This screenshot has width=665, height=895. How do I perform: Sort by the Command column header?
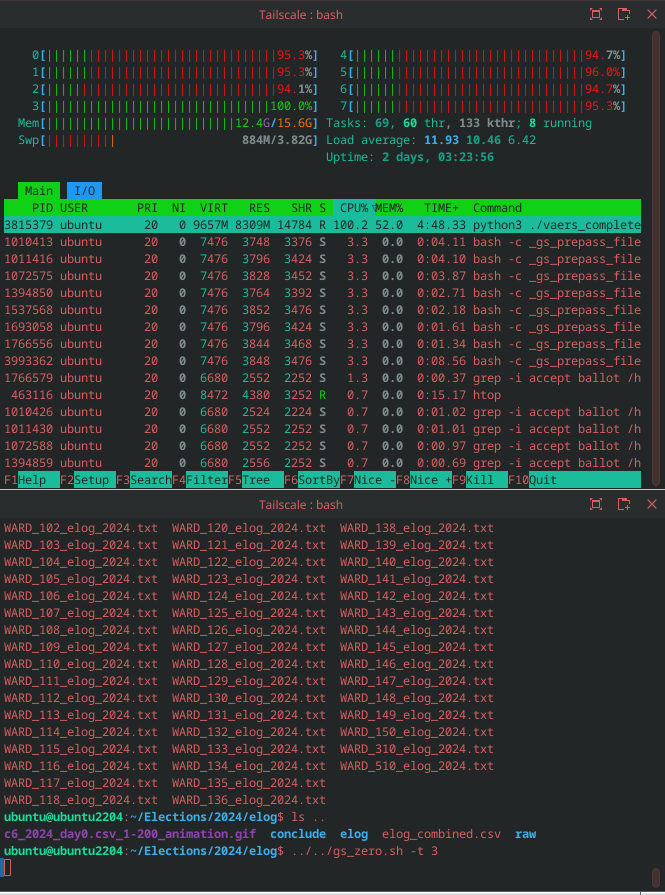(x=497, y=208)
